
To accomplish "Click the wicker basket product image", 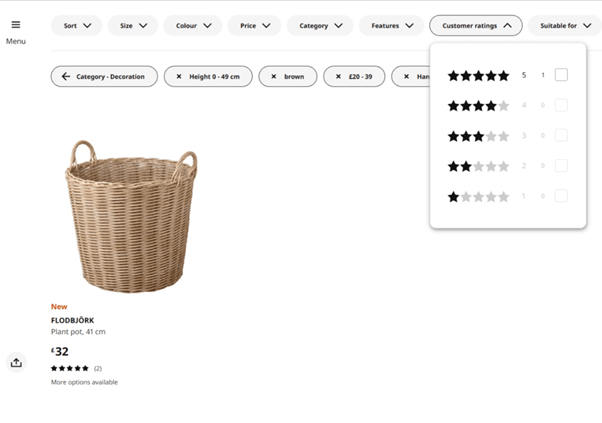I will (129, 215).
